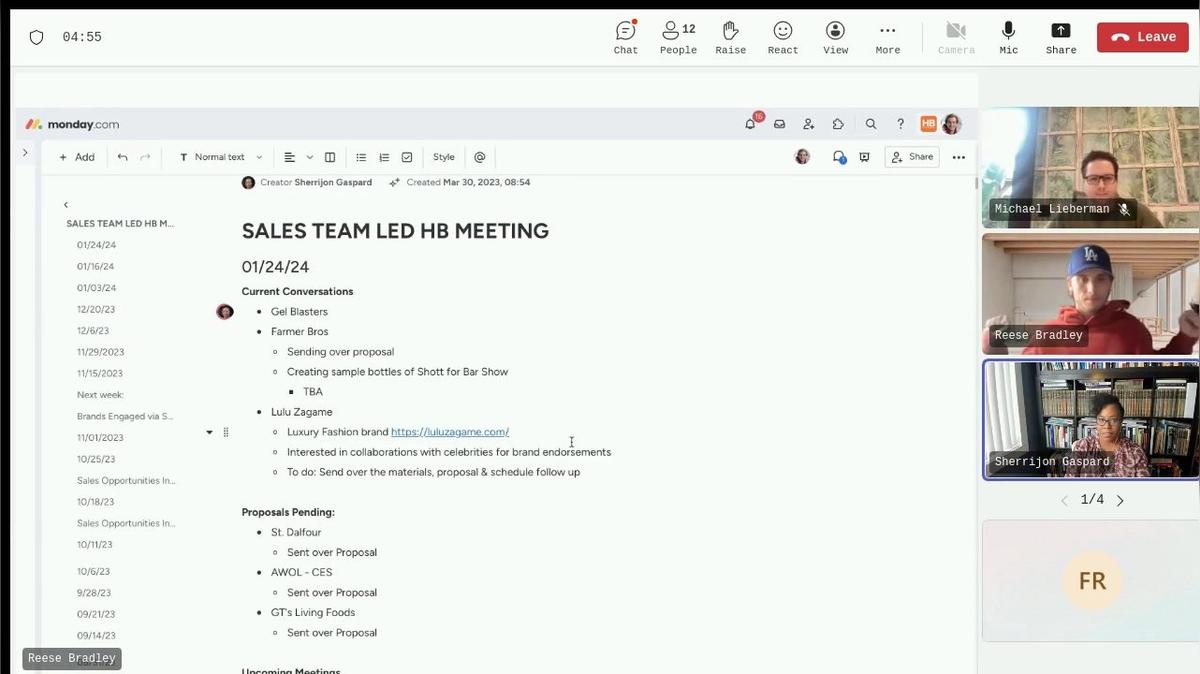Go to Next week: outline entry

[x=100, y=395]
